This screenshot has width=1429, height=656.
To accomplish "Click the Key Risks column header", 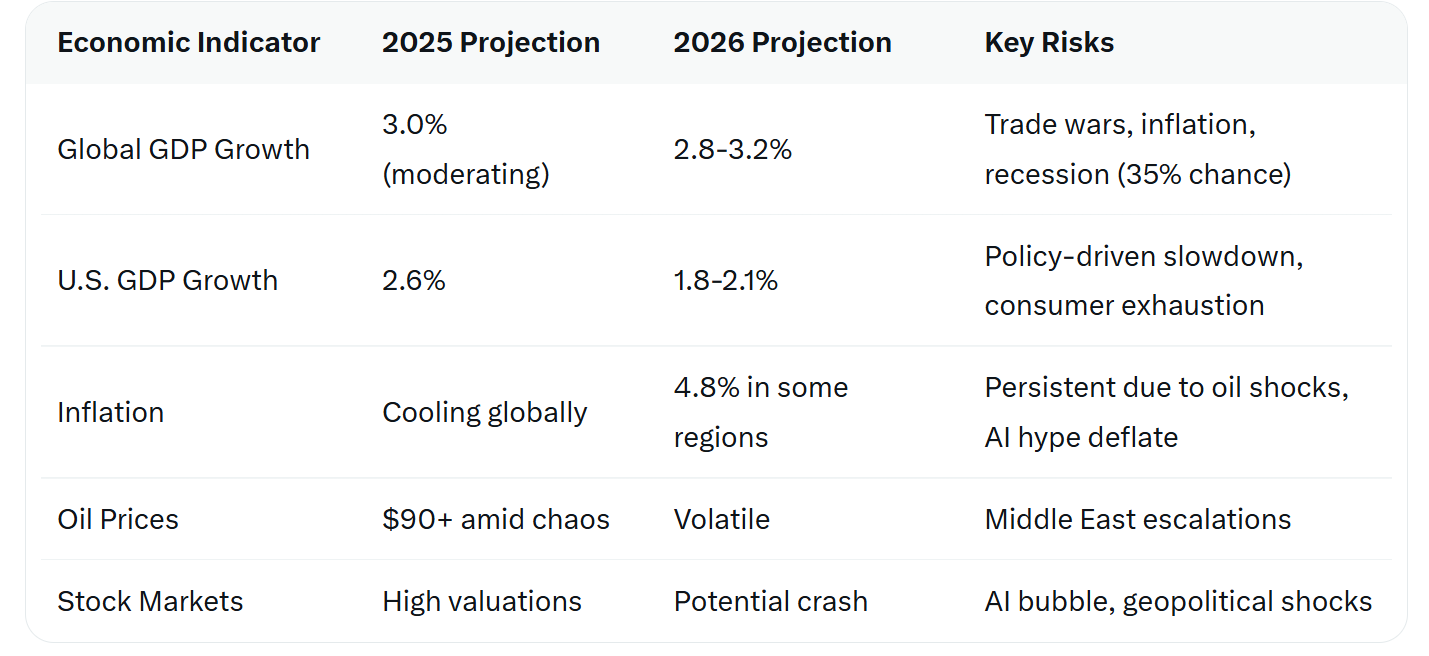I will (1049, 43).
